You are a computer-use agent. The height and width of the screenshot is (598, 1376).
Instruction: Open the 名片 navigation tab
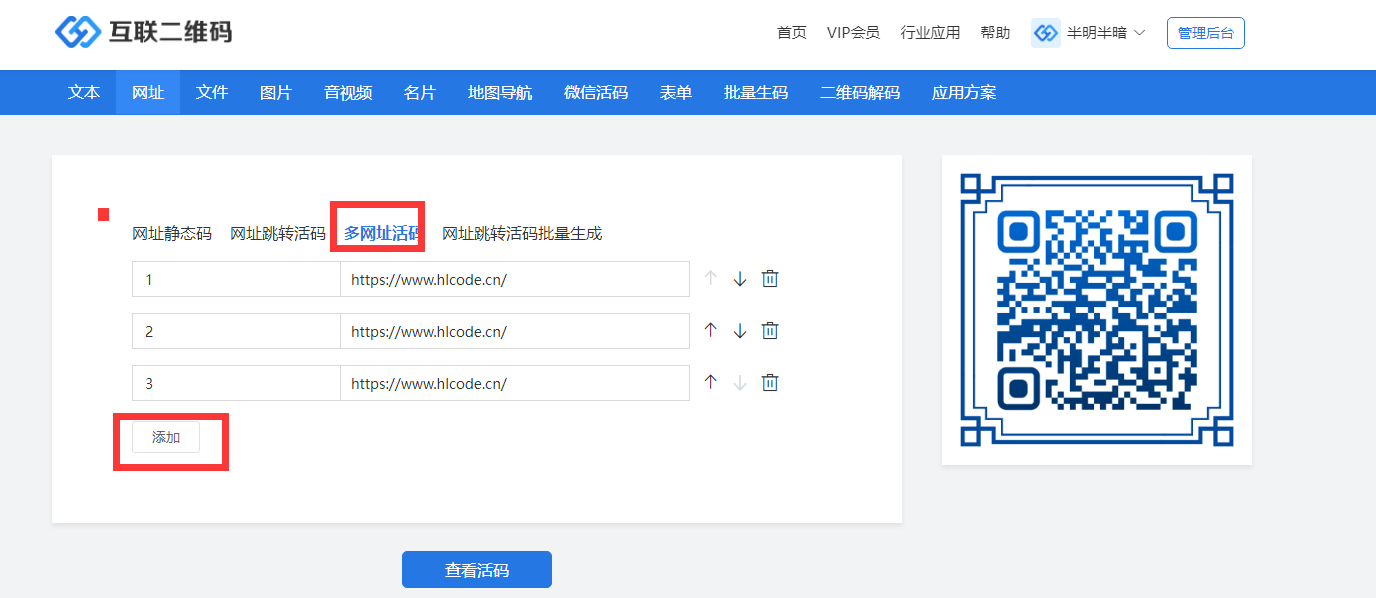pyautogui.click(x=420, y=93)
